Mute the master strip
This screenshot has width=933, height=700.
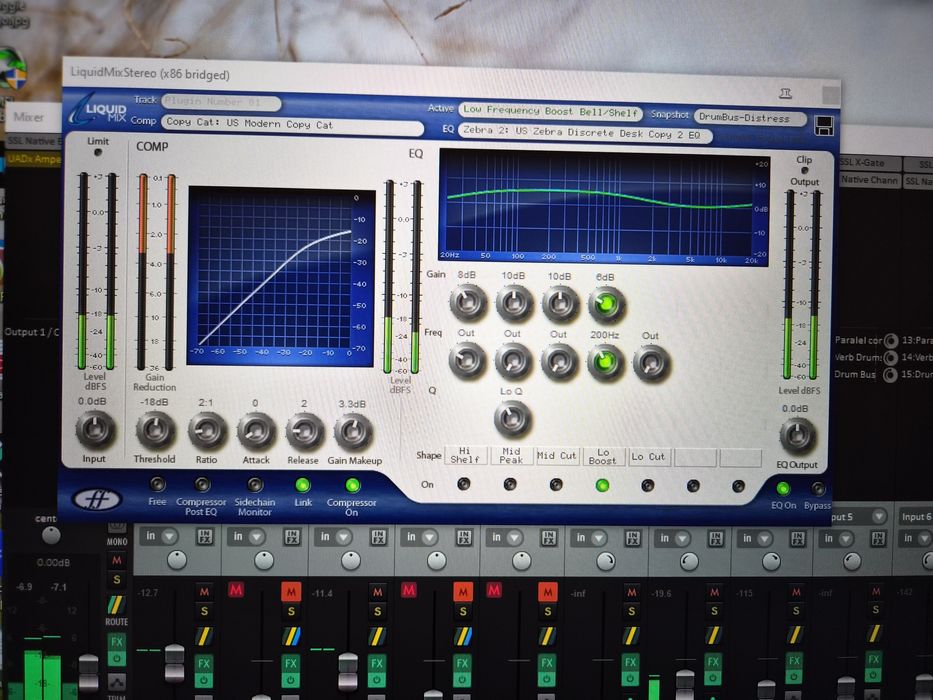coord(117,560)
